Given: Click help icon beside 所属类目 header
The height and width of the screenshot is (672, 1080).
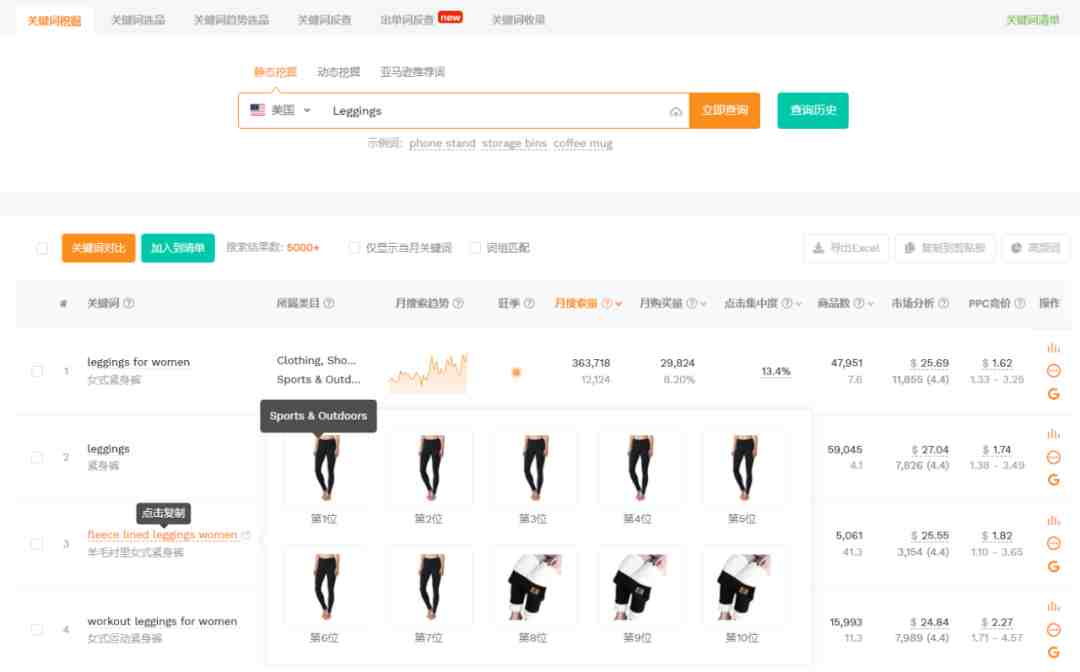Looking at the screenshot, I should (x=329, y=303).
